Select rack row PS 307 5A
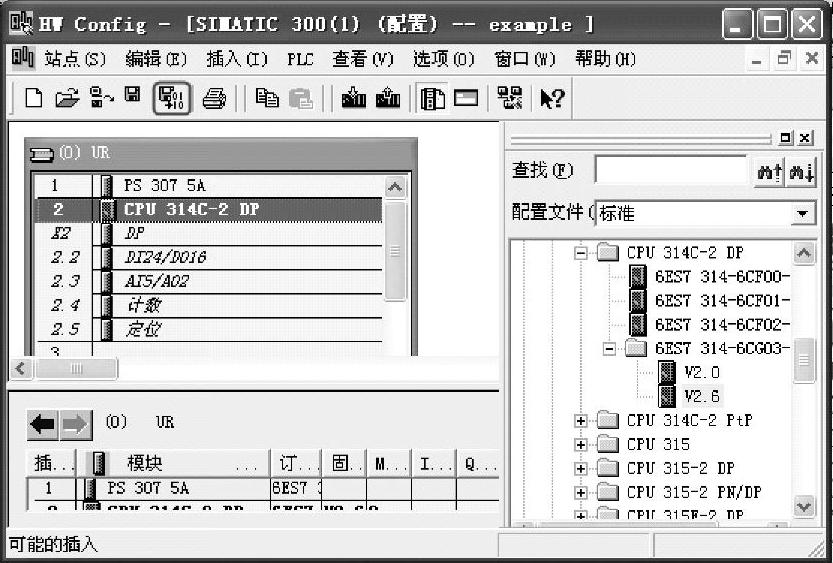Viewport: 833px width, 563px height. pos(209,185)
